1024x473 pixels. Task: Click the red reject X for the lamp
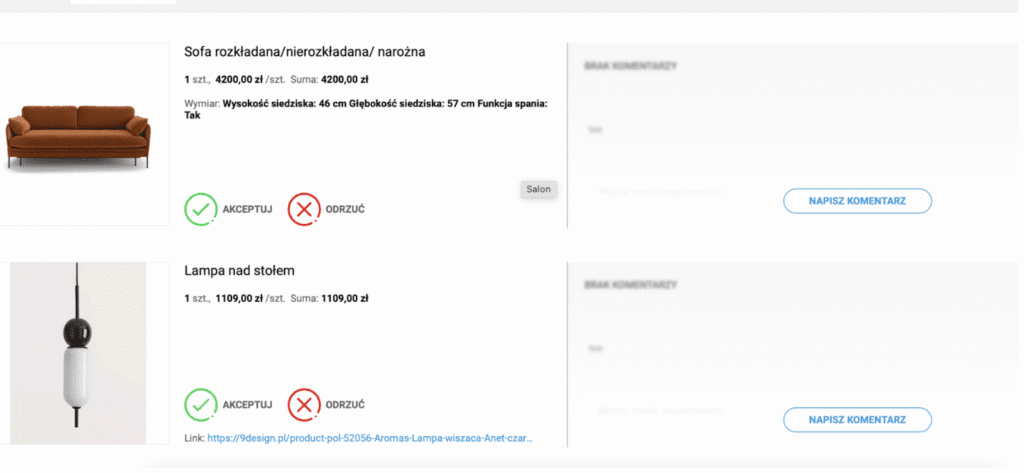pyautogui.click(x=304, y=404)
